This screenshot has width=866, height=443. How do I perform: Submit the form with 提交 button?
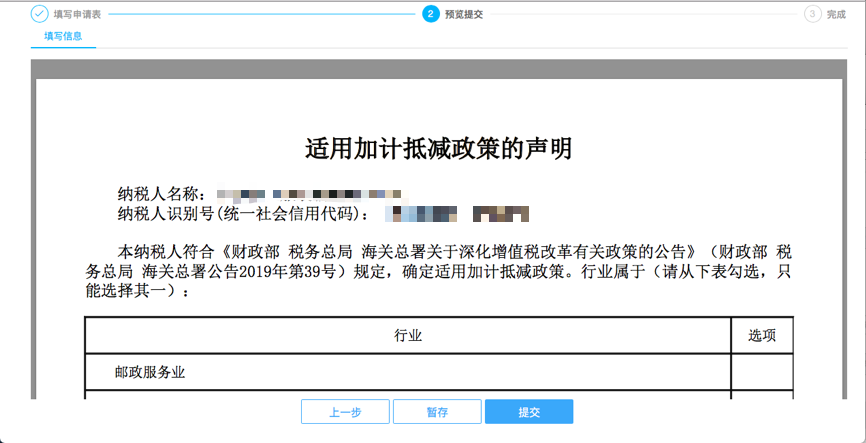point(529,412)
